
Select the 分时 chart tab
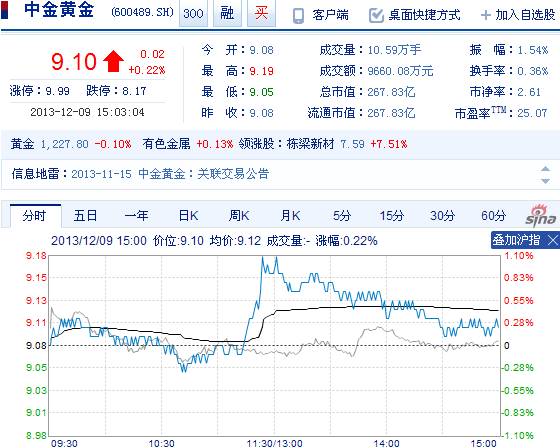pyautogui.click(x=35, y=216)
